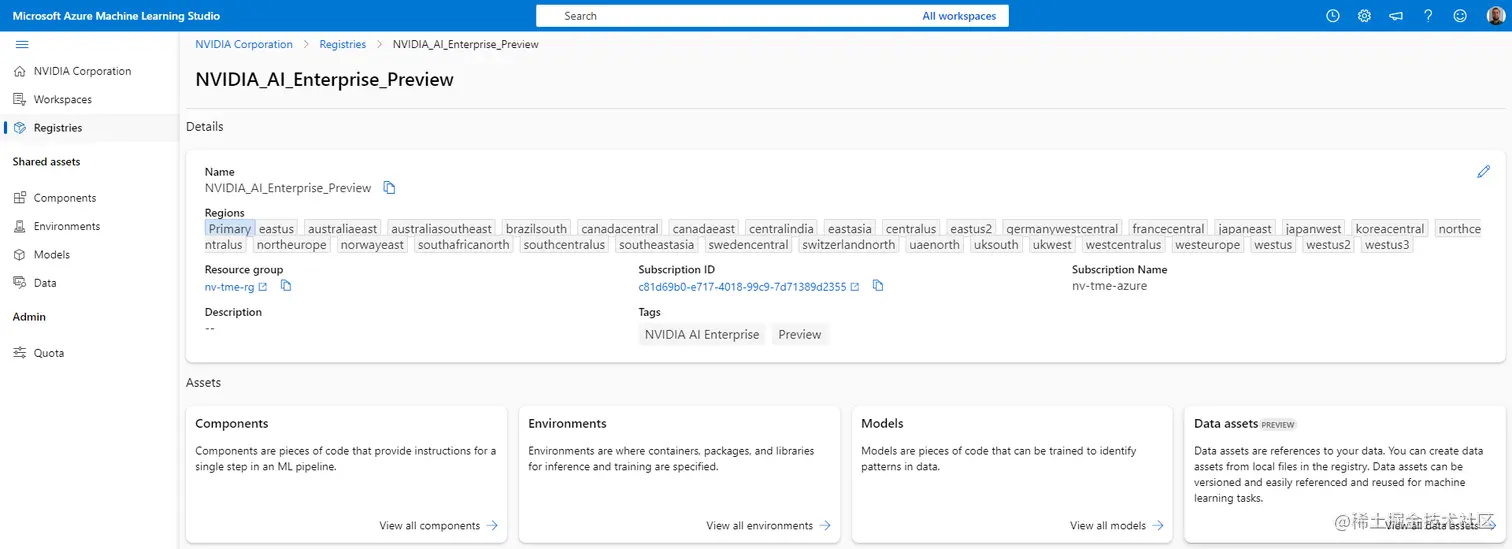Click the Environments icon in sidebar

[x=20, y=226]
